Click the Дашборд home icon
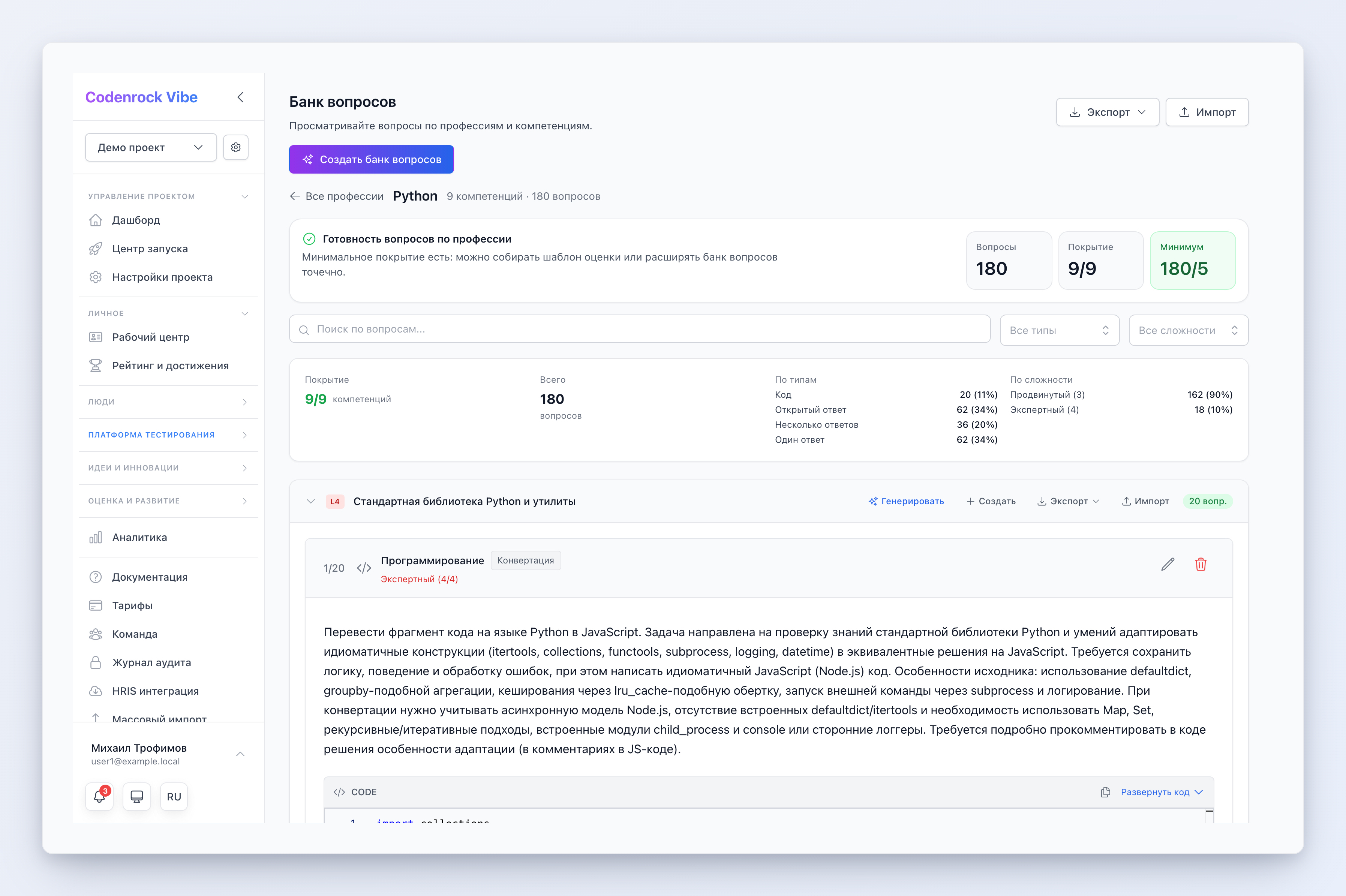1346x896 pixels. [x=95, y=220]
